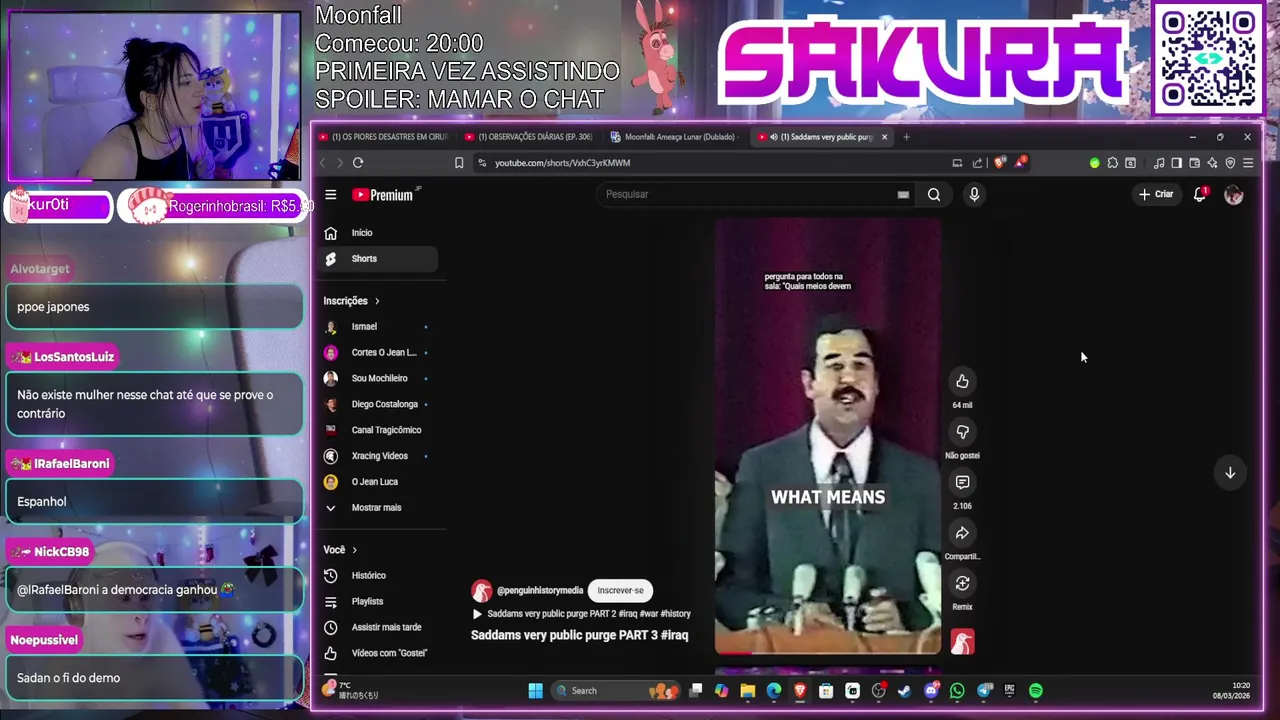The image size is (1280, 720).
Task: Open Playlists in the sidebar
Action: click(x=380, y=602)
